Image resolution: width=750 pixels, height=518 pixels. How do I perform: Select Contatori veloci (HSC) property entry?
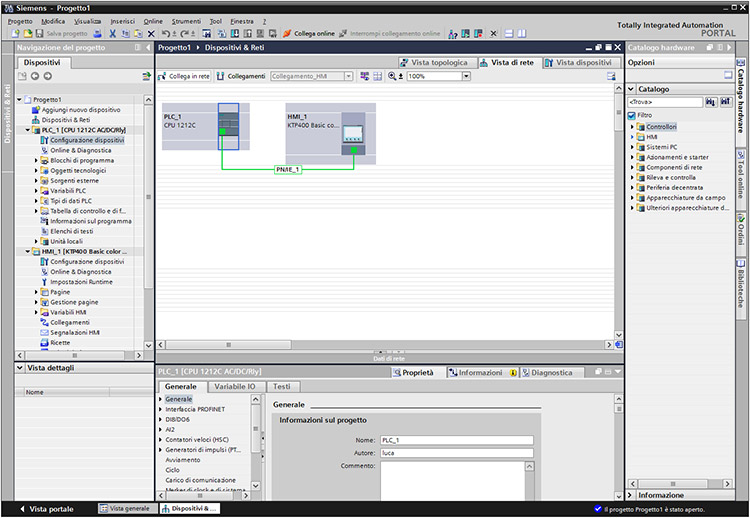point(197,440)
